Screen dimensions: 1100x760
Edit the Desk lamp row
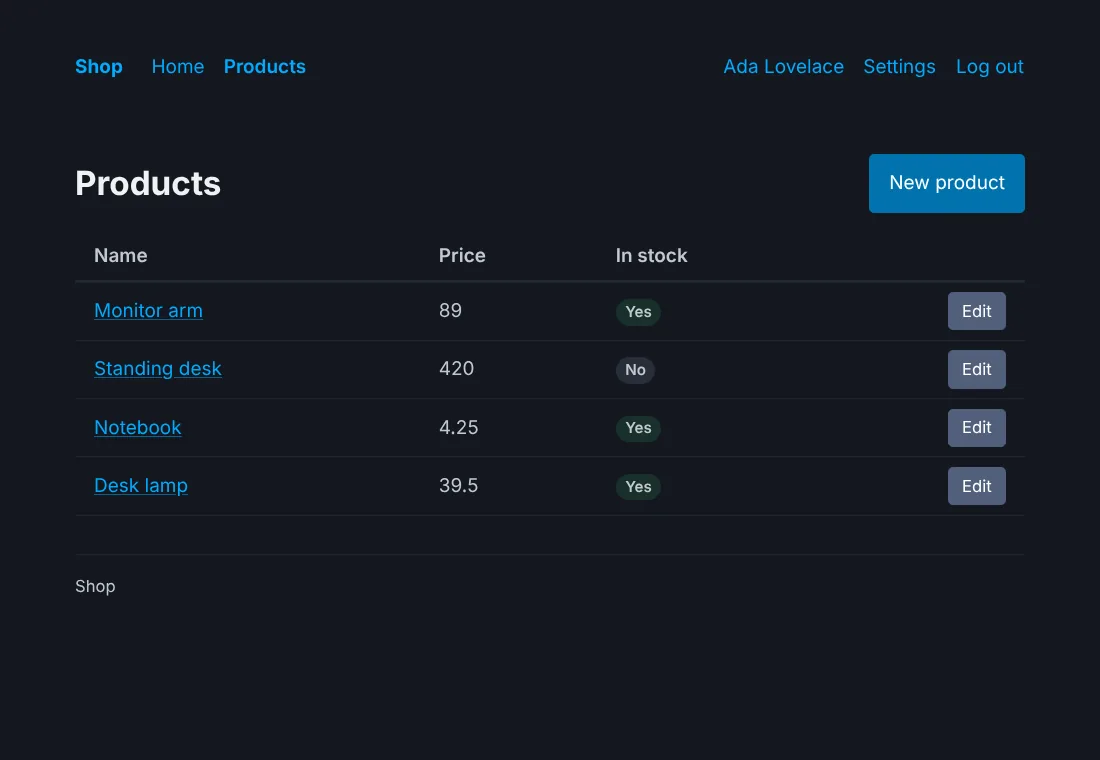(977, 486)
